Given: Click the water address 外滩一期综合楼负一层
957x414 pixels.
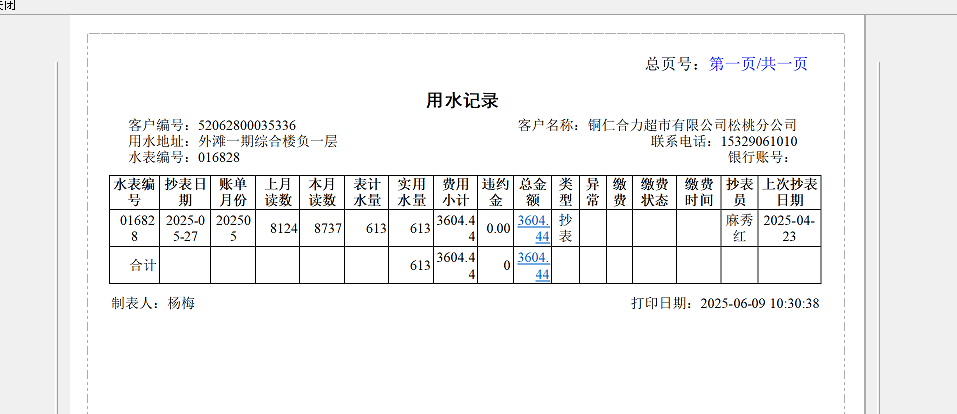Looking at the screenshot, I should (267, 141).
